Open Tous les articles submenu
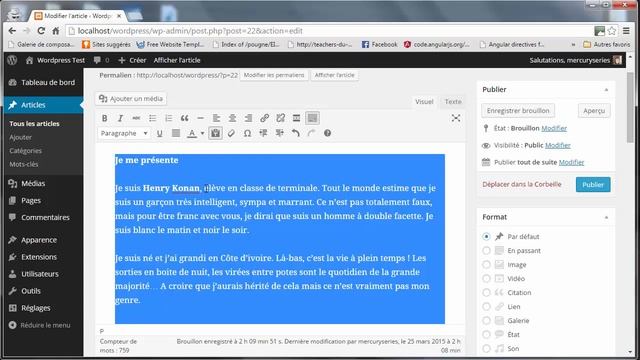Viewport: 640px width, 360px height. pyautogui.click(x=34, y=124)
